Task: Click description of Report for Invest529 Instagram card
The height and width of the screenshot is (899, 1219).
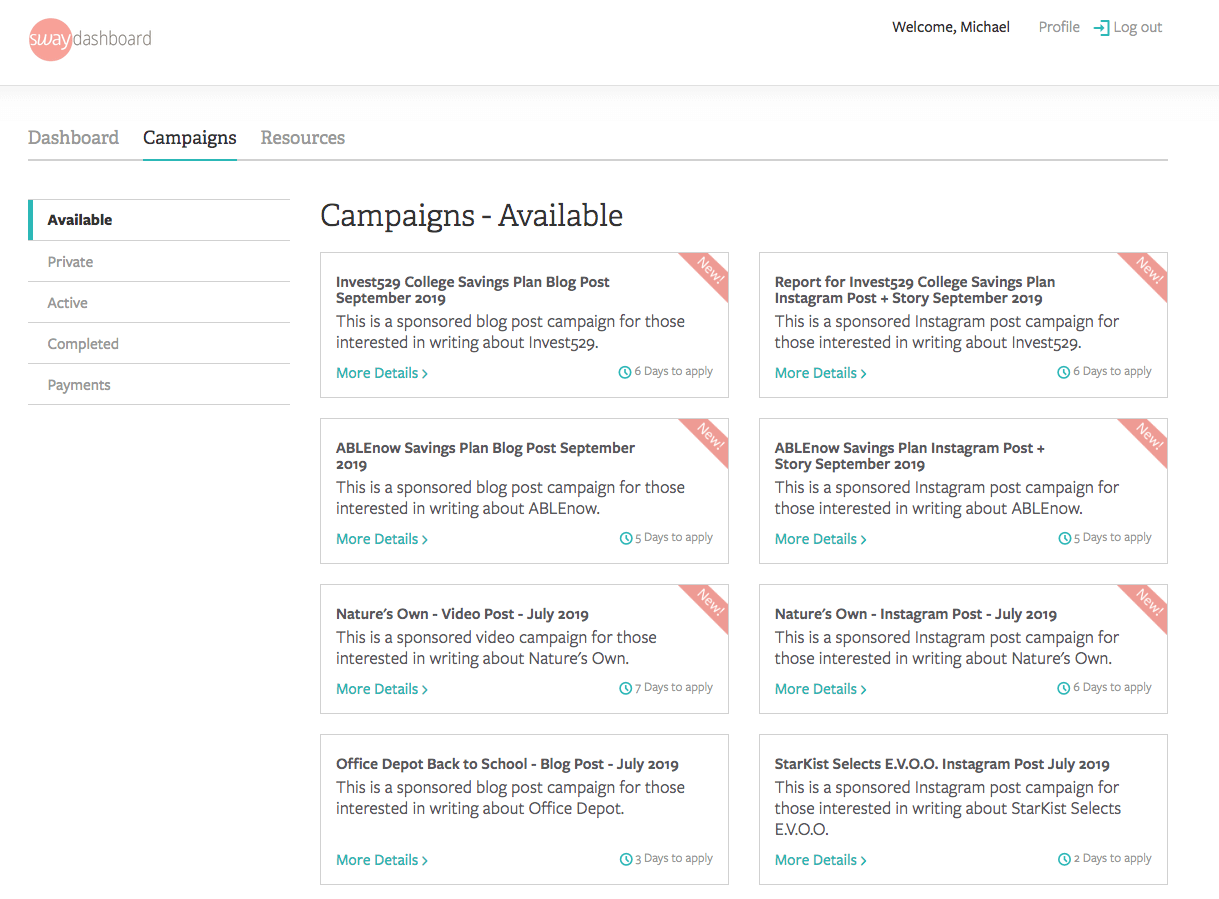Action: pos(947,332)
